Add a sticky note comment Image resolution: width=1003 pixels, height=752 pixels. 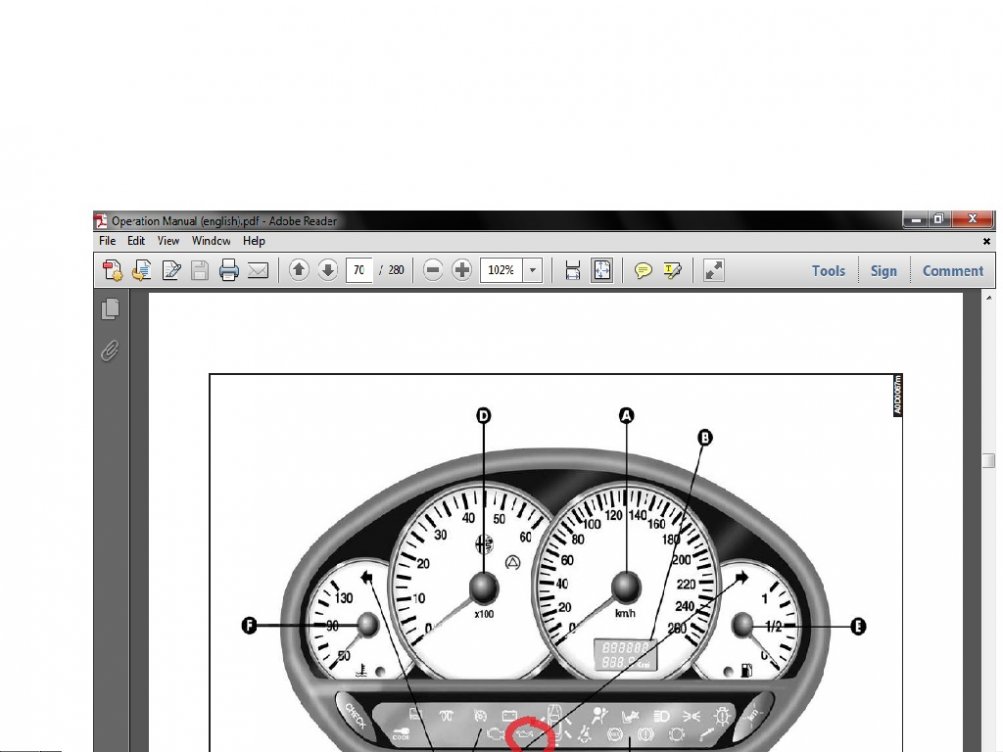click(x=644, y=270)
